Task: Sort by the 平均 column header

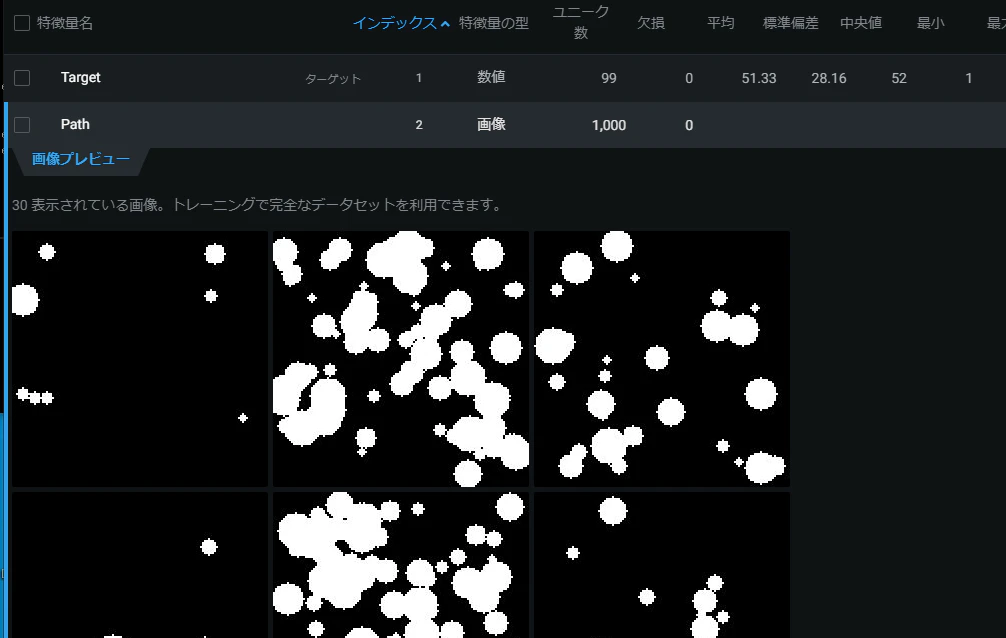Action: pyautogui.click(x=720, y=23)
